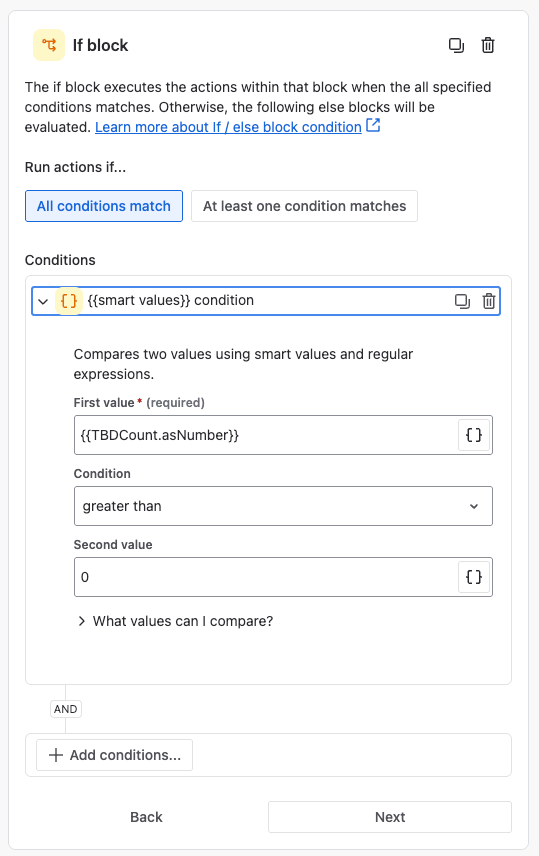Duplicate the If block component
This screenshot has width=539, height=856.
point(456,45)
